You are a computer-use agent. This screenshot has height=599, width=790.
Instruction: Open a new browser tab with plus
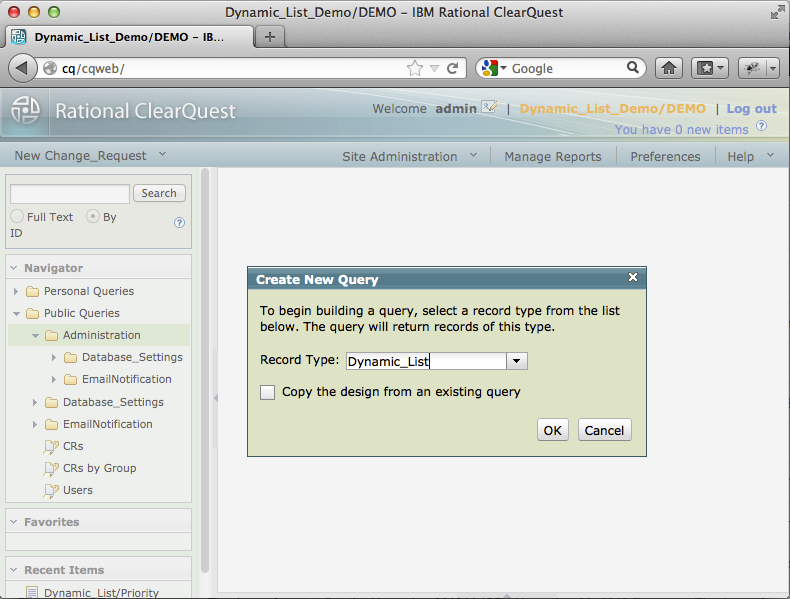270,37
